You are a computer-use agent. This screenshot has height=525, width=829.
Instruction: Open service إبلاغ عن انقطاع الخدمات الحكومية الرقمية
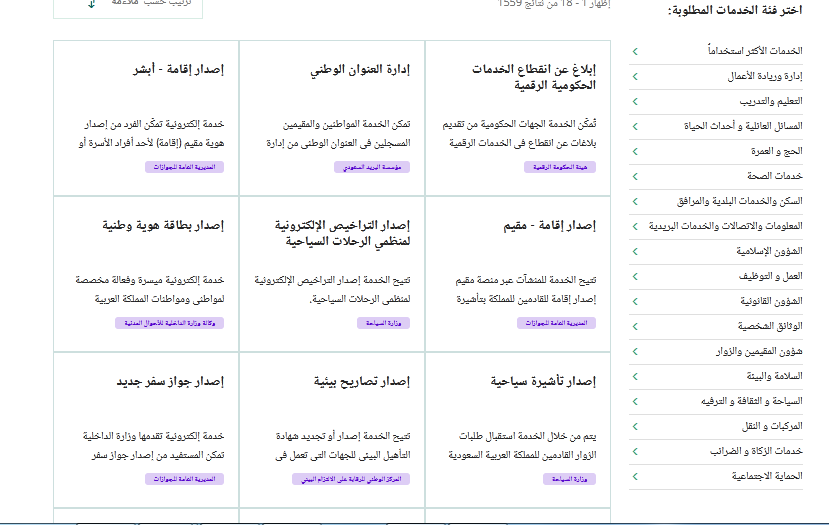coord(534,77)
